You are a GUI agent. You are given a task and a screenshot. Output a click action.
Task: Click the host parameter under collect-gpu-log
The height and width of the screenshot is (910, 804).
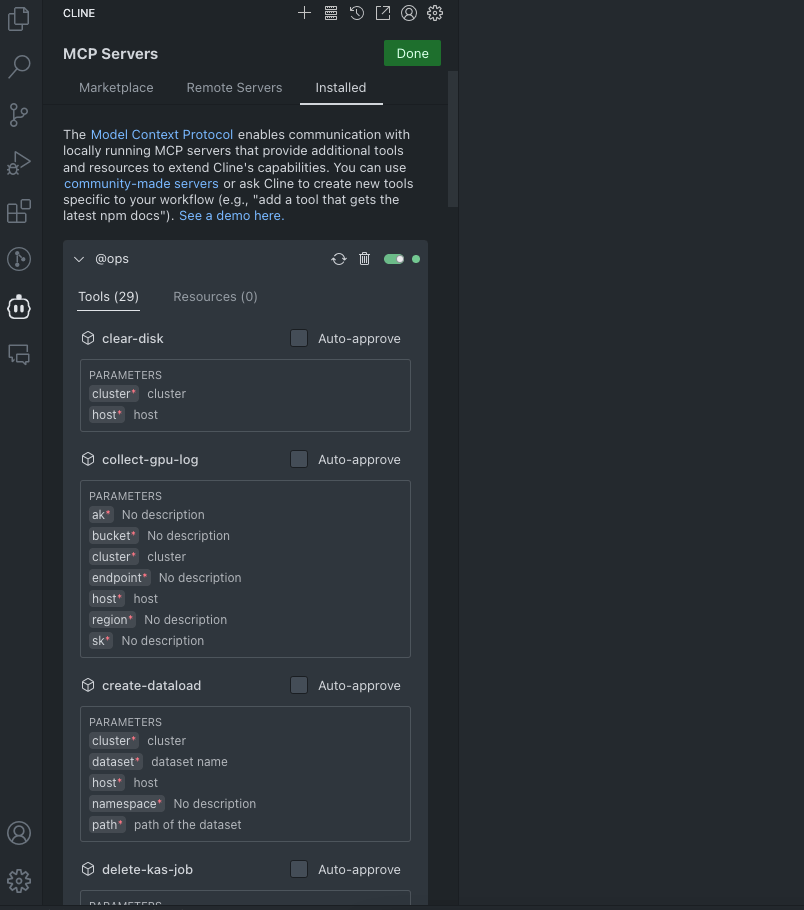coord(107,598)
